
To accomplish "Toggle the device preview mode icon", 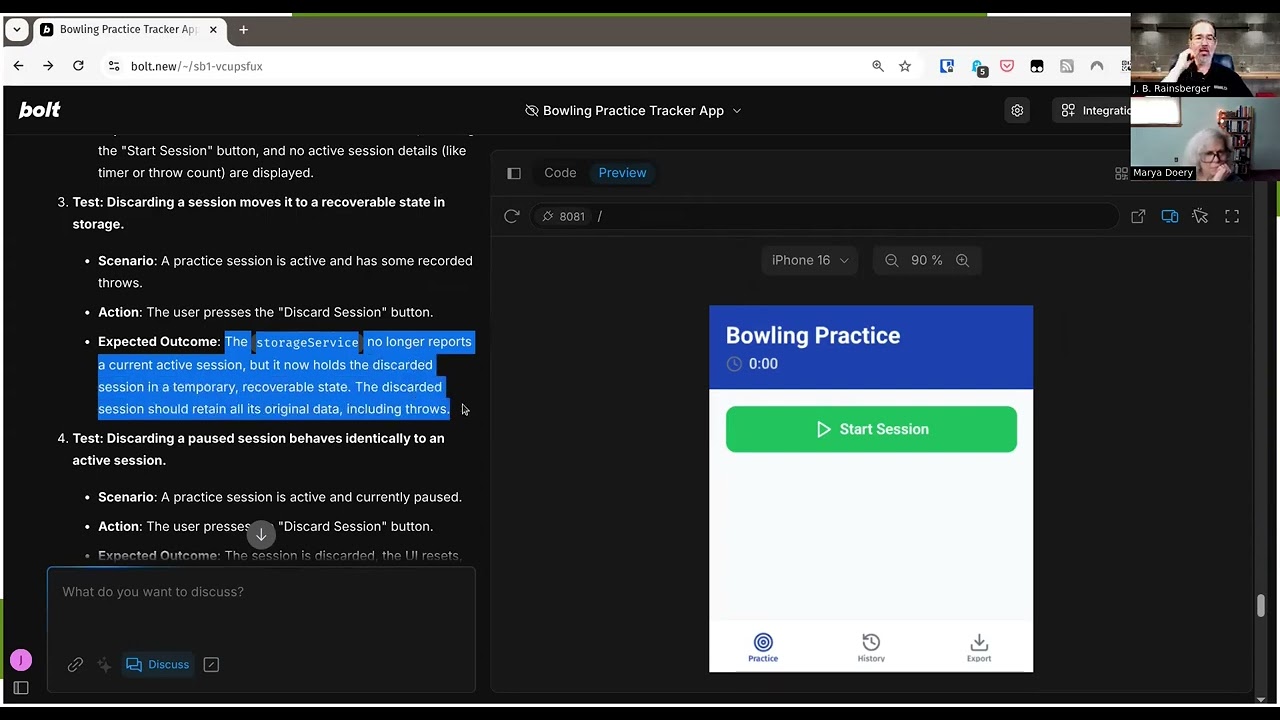I will (x=1169, y=216).
